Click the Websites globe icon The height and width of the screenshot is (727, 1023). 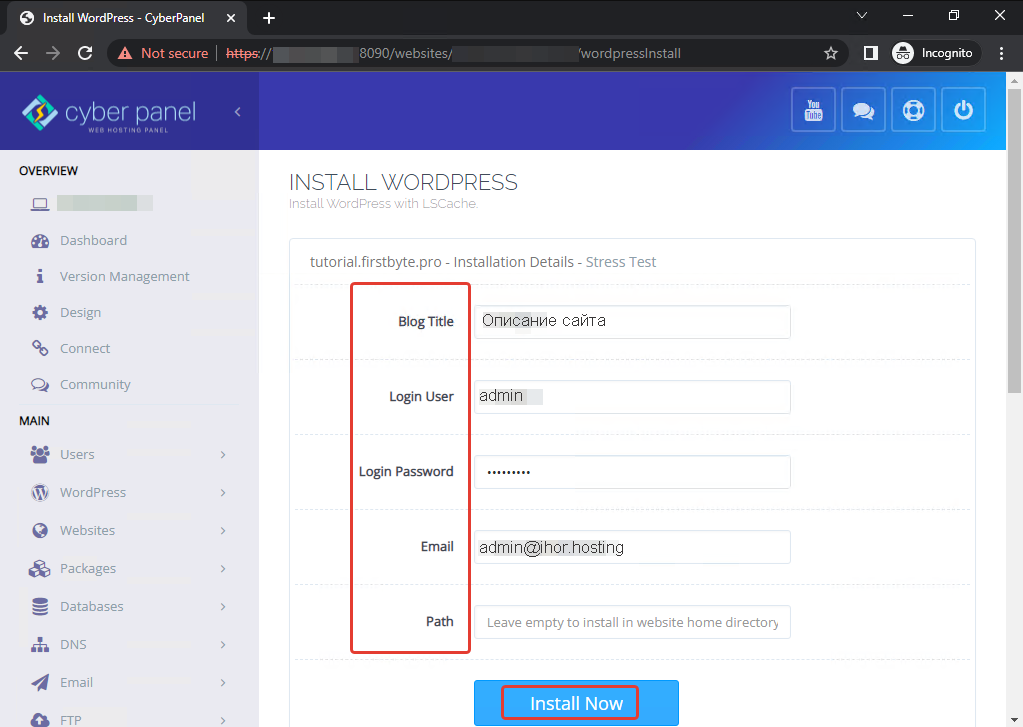(40, 531)
